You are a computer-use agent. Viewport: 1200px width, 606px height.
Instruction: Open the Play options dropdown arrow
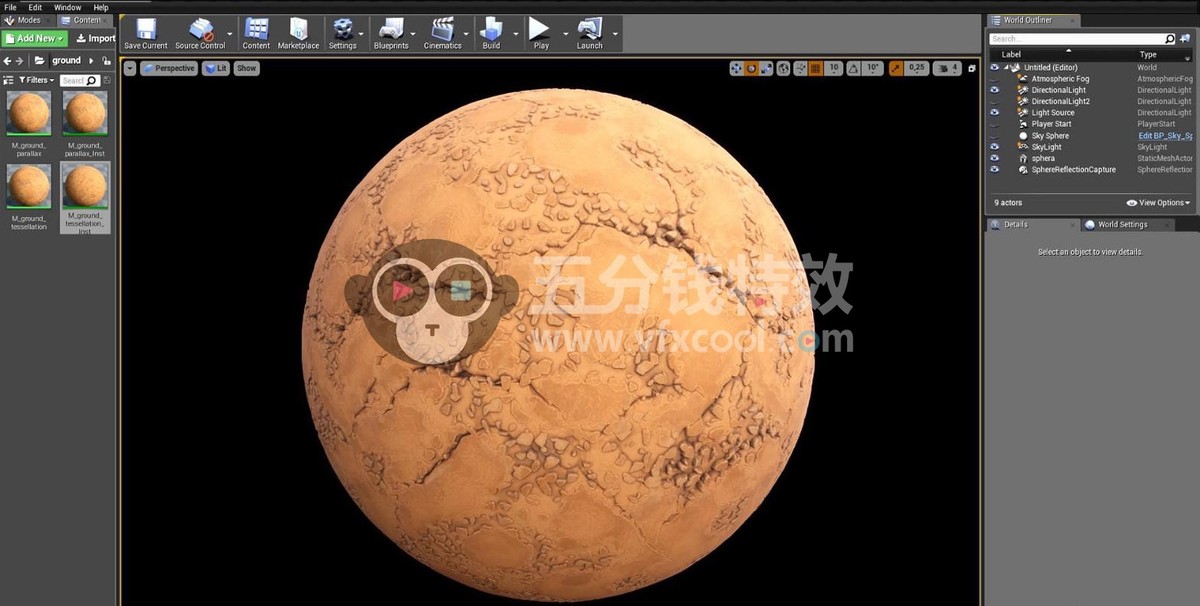(x=566, y=34)
